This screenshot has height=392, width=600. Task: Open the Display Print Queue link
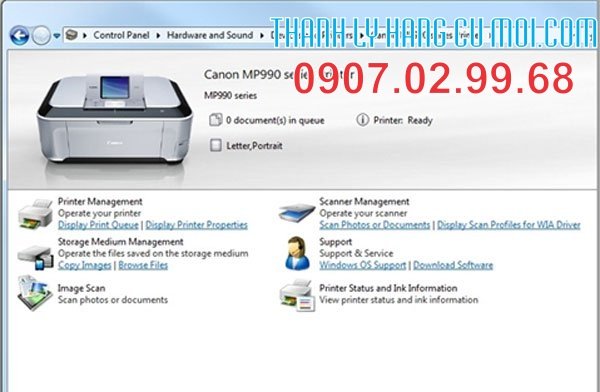pyautogui.click(x=98, y=225)
